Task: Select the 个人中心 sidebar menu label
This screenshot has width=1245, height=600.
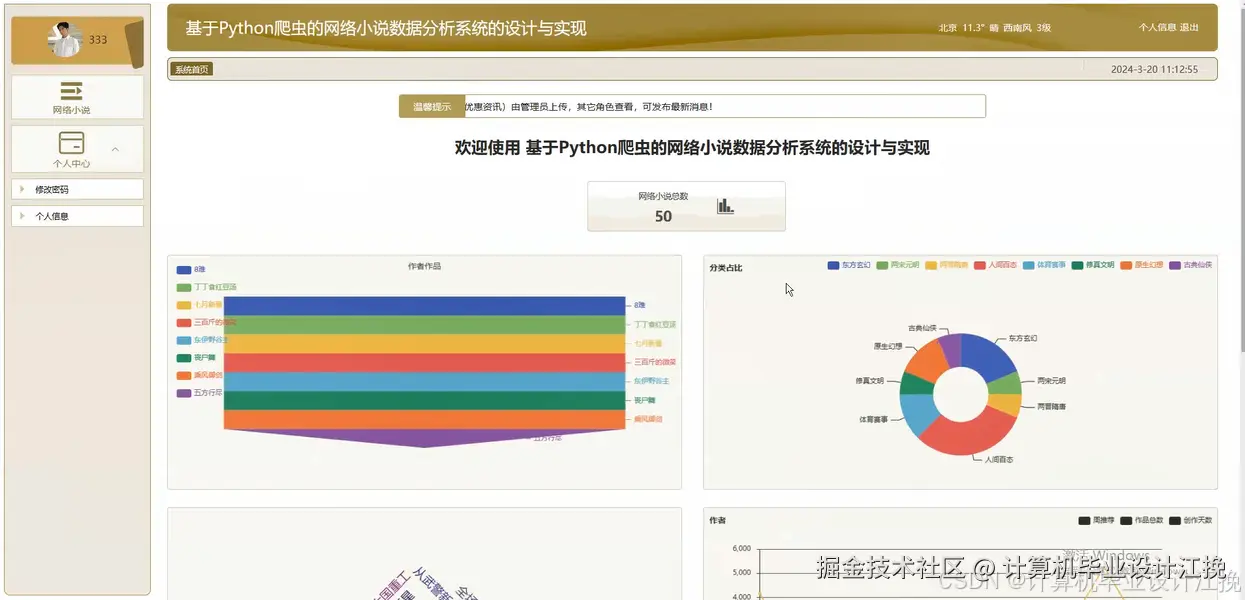Action: pyautogui.click(x=72, y=163)
